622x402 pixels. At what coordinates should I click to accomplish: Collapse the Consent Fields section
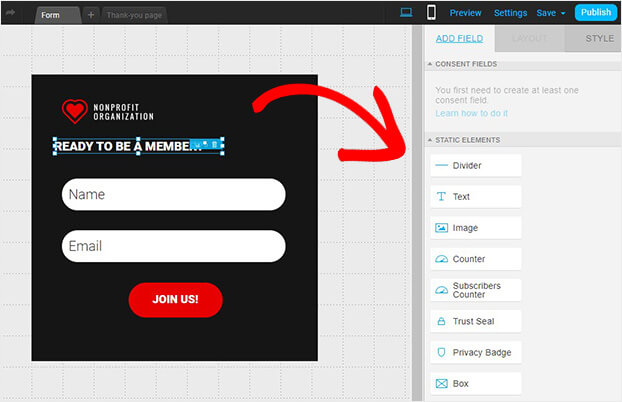click(430, 64)
